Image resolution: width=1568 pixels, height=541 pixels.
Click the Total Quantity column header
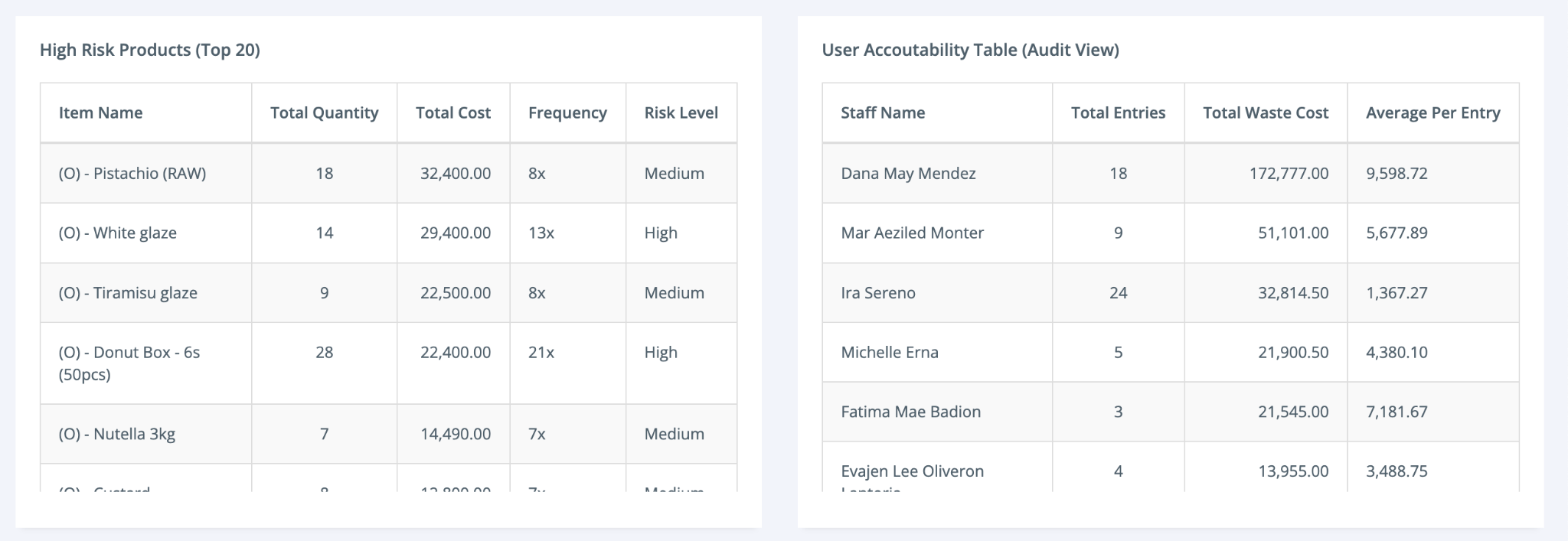pos(324,112)
